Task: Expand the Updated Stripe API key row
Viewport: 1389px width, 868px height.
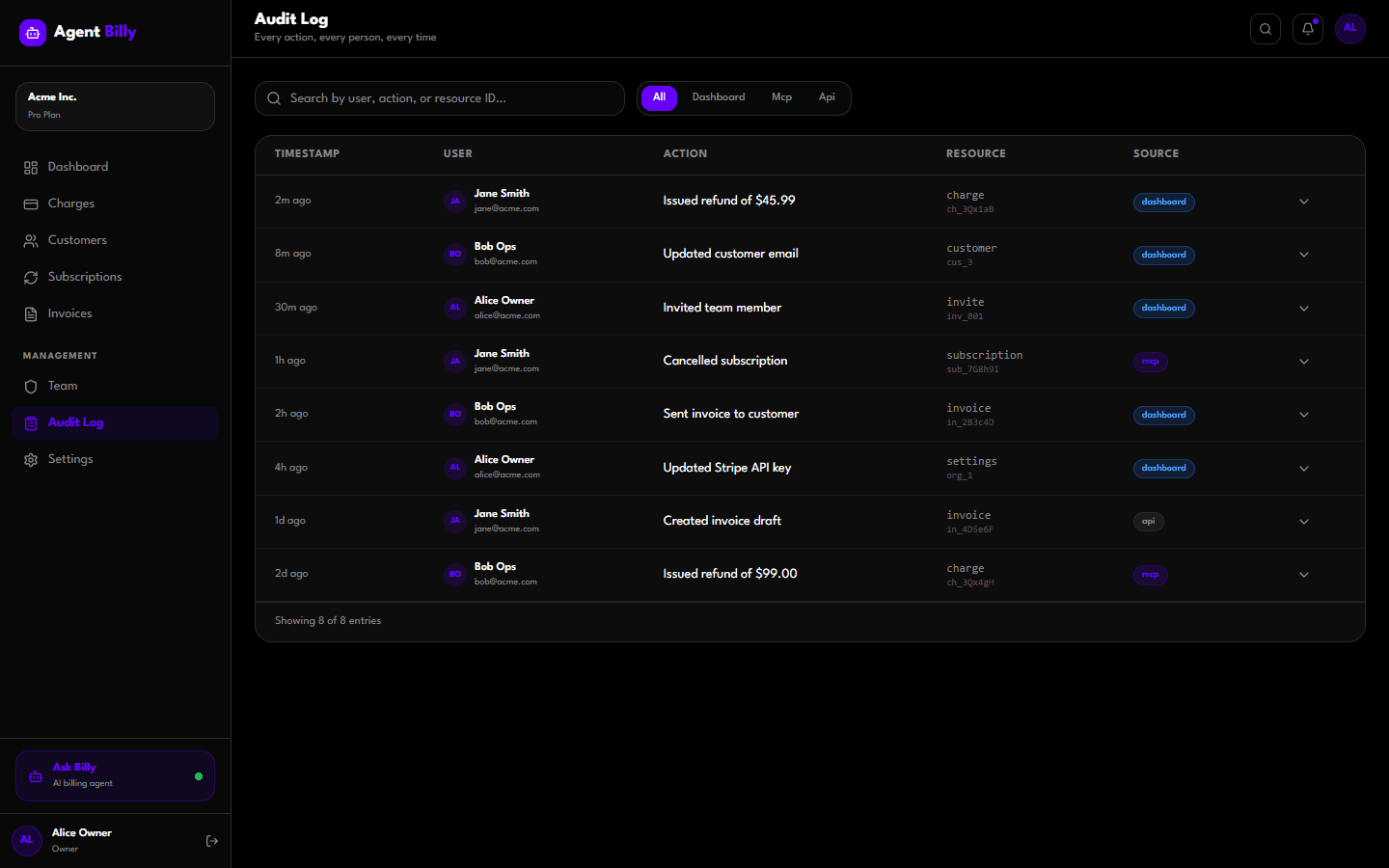Action: (x=1303, y=469)
